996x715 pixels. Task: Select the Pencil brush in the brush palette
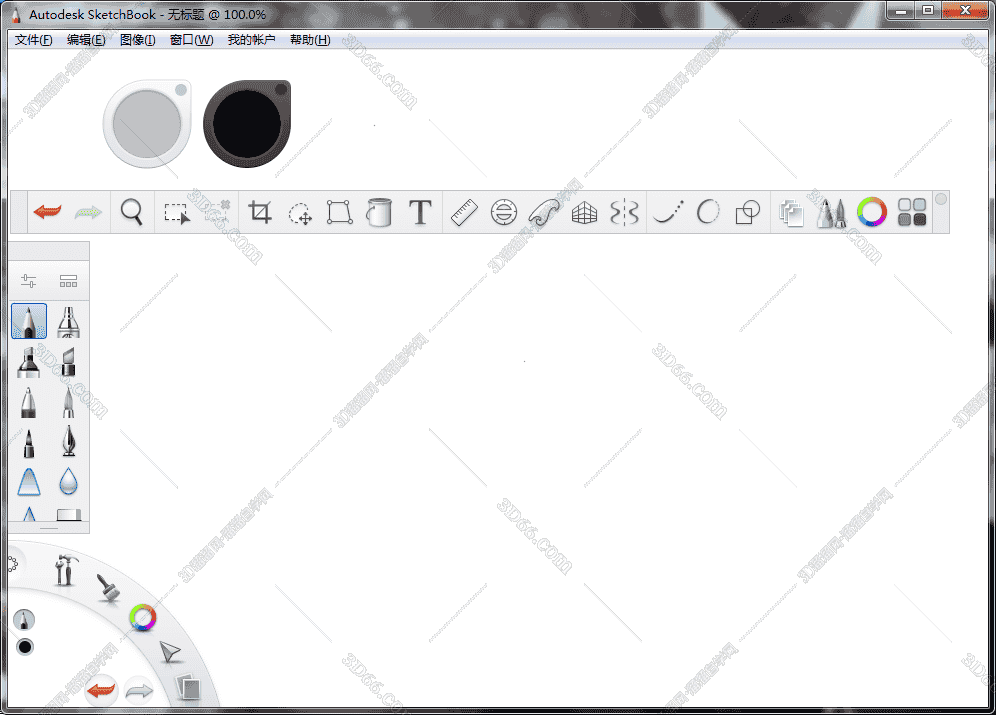(29, 321)
